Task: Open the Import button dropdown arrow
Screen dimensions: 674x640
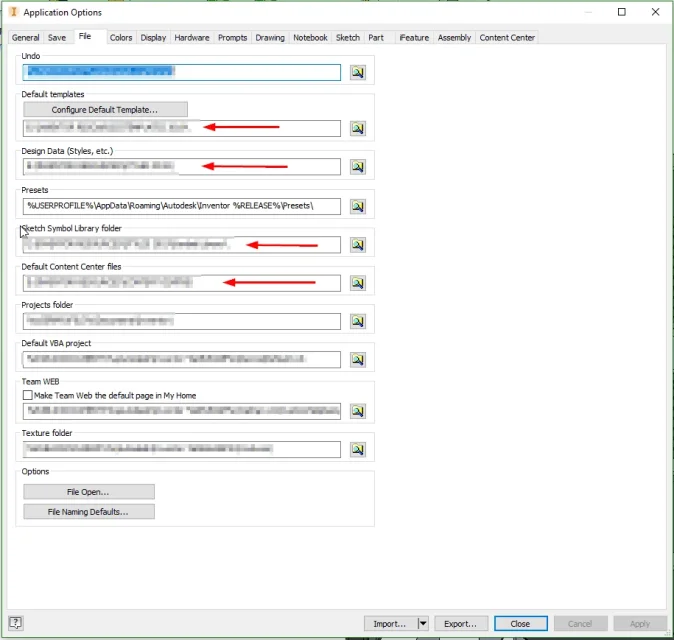Action: 423,623
